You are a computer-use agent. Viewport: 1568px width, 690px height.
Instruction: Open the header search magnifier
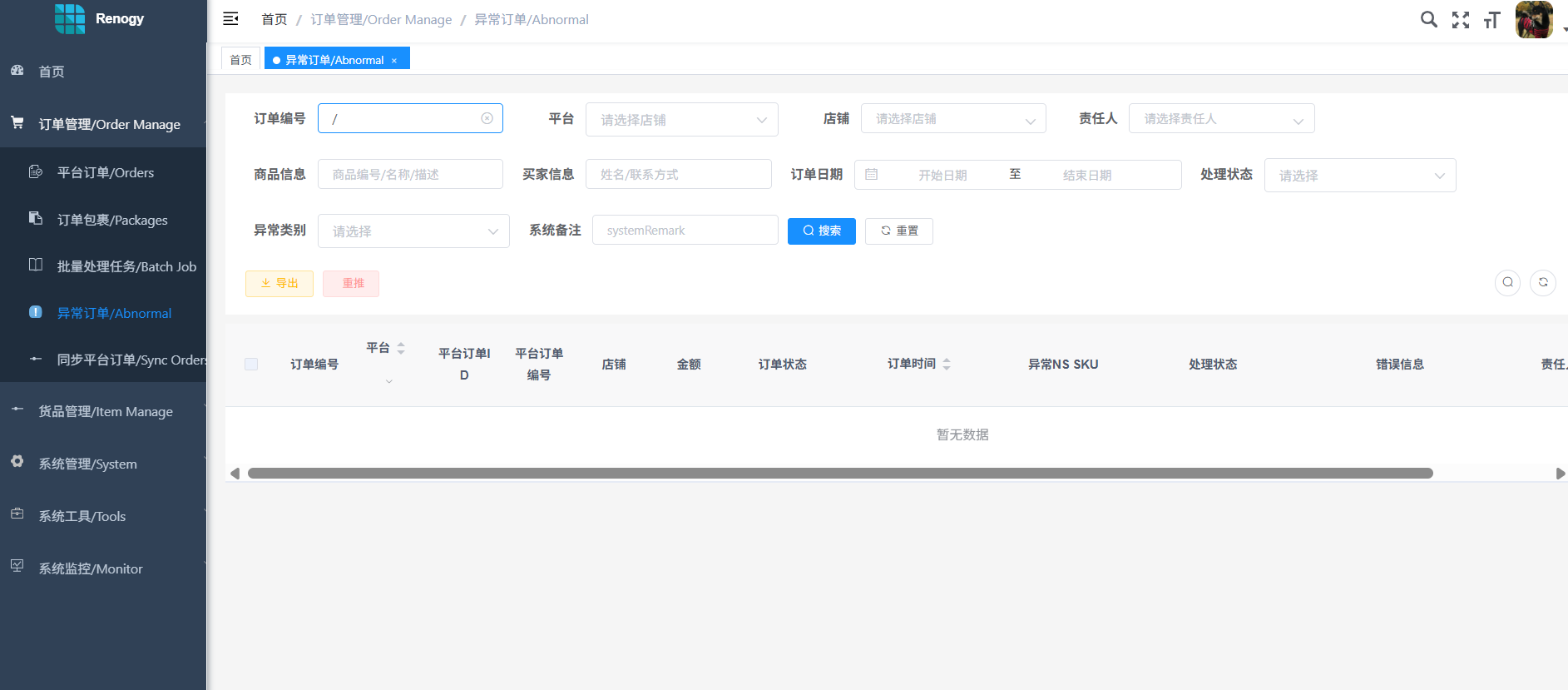pos(1428,19)
